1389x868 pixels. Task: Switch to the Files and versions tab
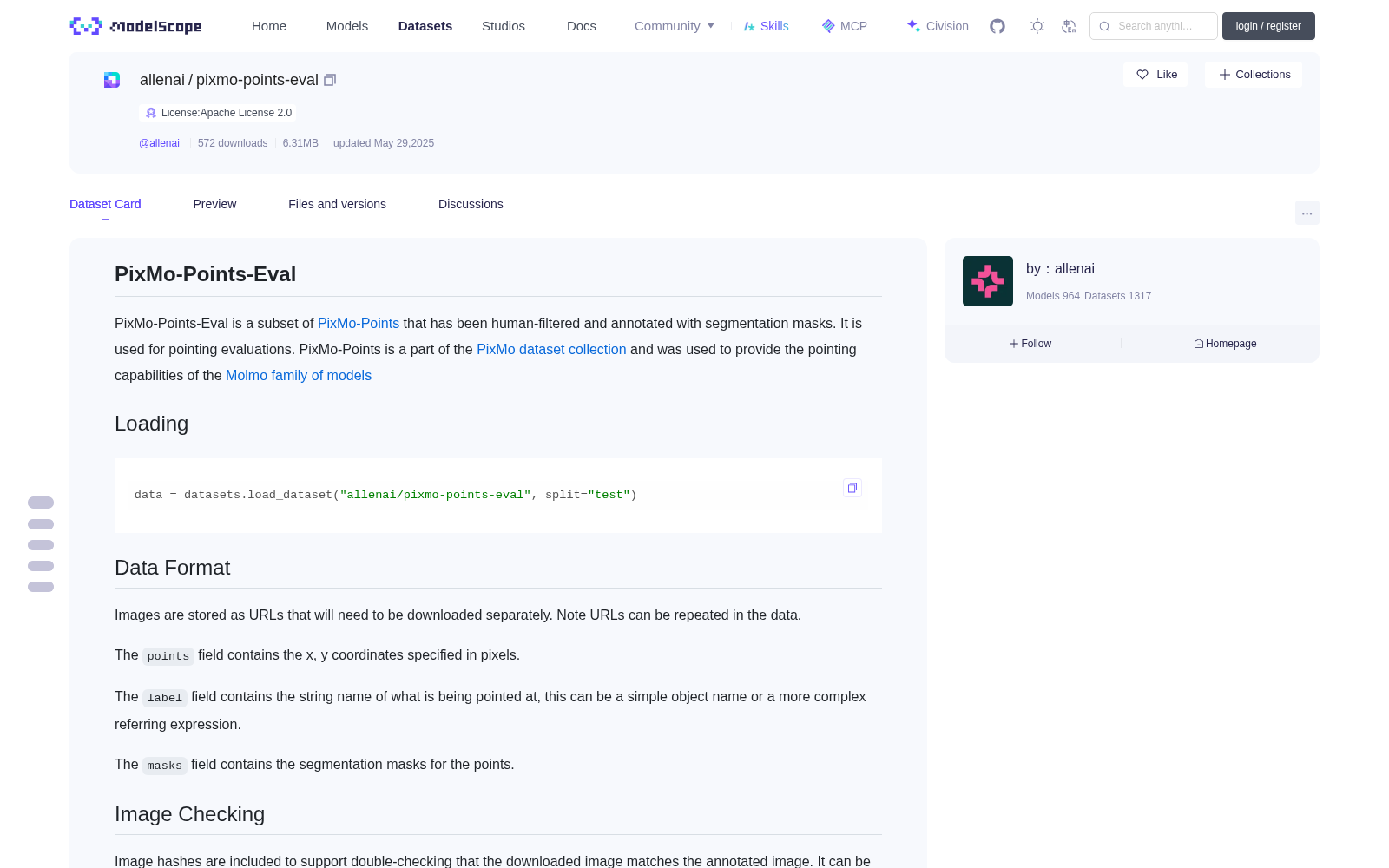point(337,204)
